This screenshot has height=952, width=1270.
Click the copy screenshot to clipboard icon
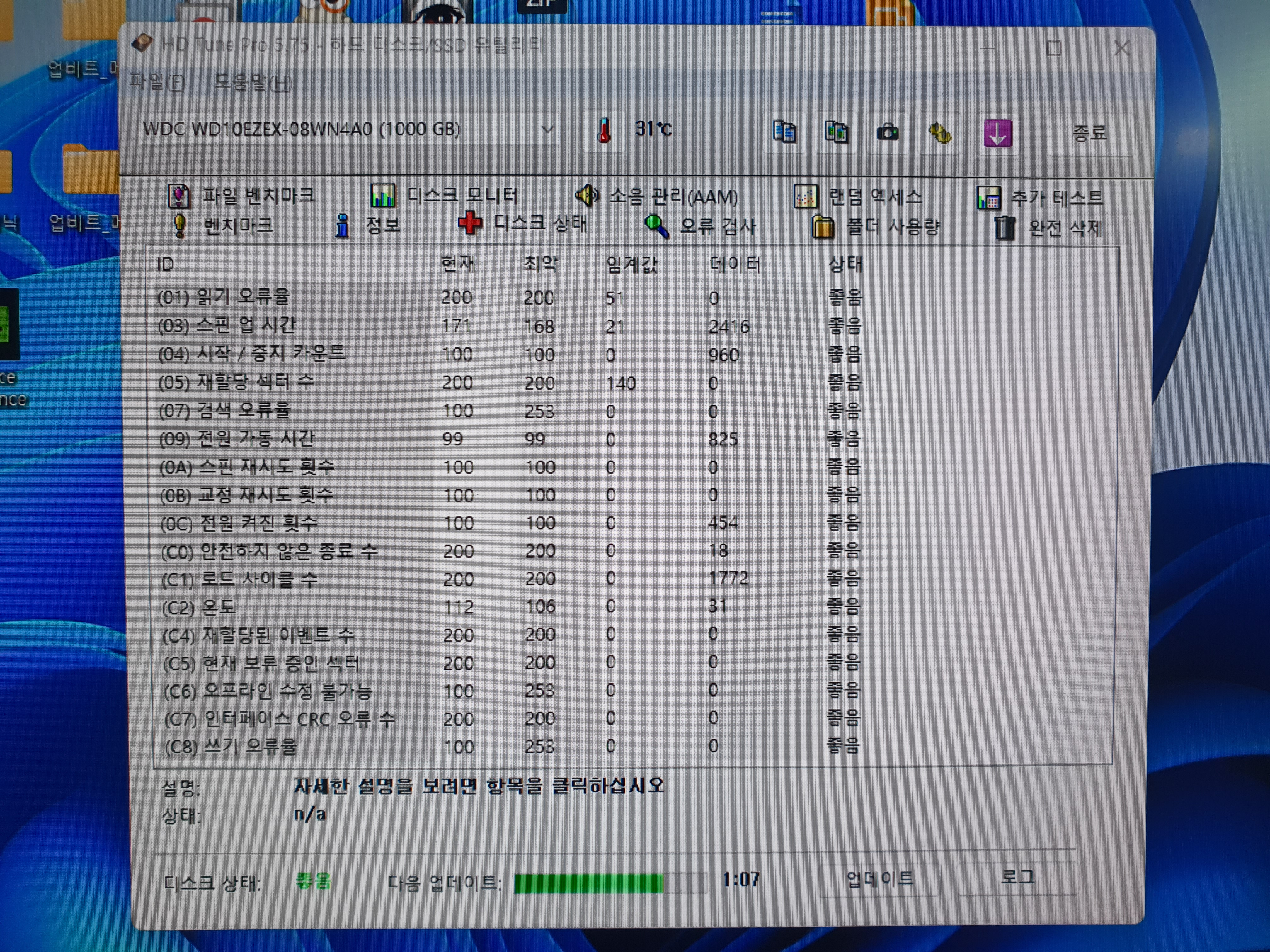click(836, 133)
